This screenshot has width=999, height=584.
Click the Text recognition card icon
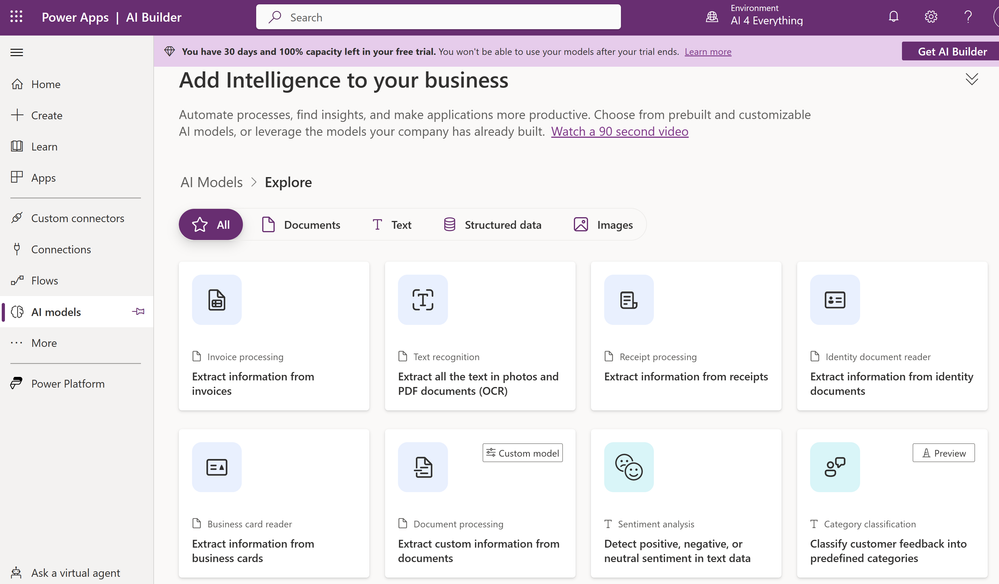pos(422,299)
